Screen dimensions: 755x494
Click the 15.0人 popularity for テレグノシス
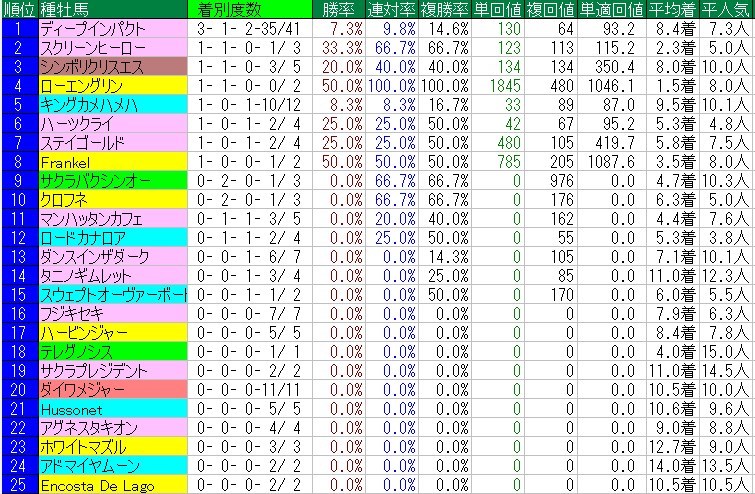pos(727,352)
